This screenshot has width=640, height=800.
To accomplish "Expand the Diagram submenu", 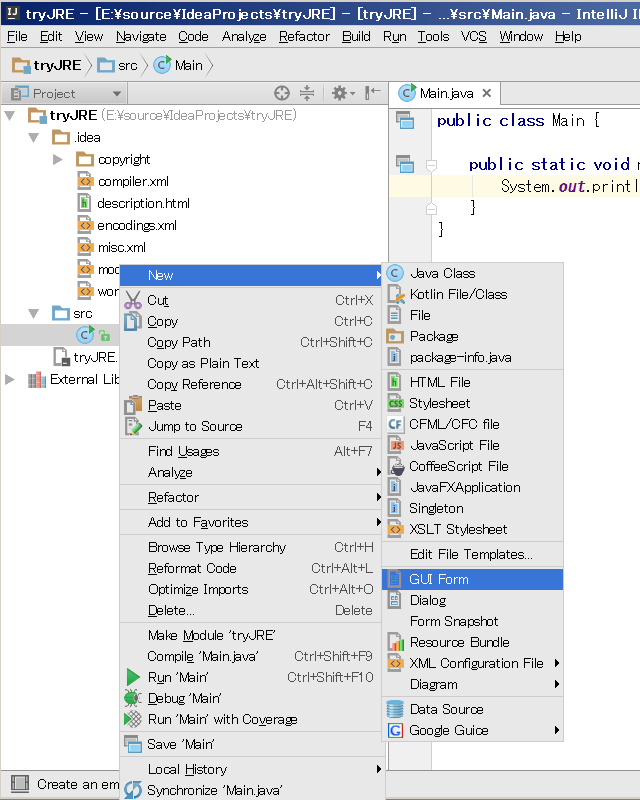I will coord(557,684).
